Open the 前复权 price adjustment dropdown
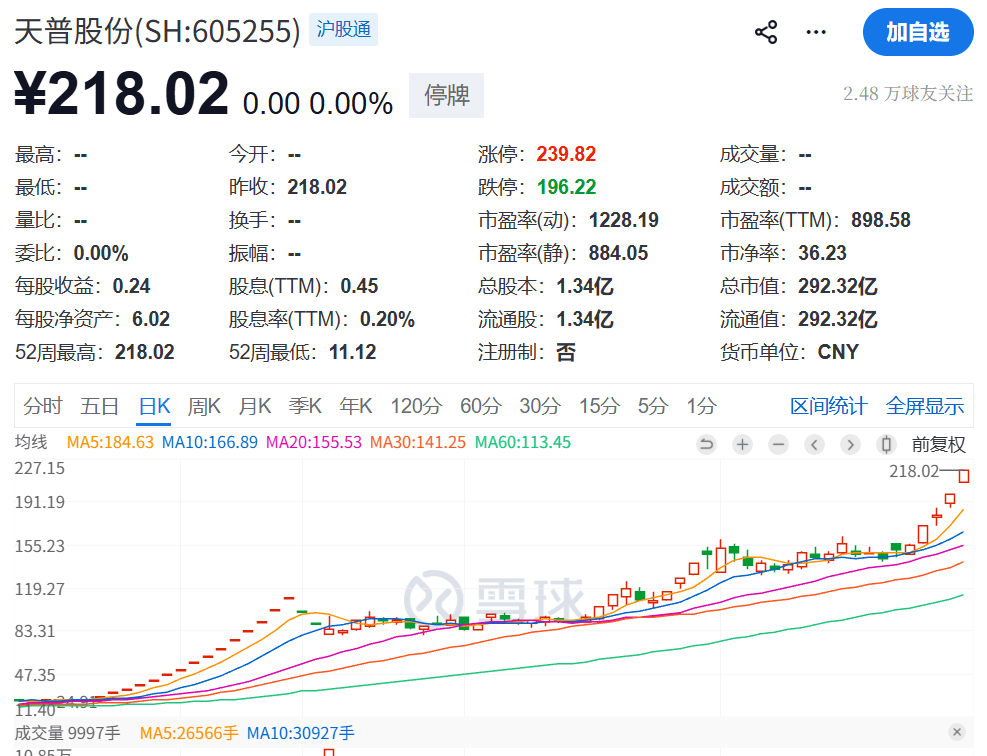Screen dimensions: 987x756 tap(940, 444)
